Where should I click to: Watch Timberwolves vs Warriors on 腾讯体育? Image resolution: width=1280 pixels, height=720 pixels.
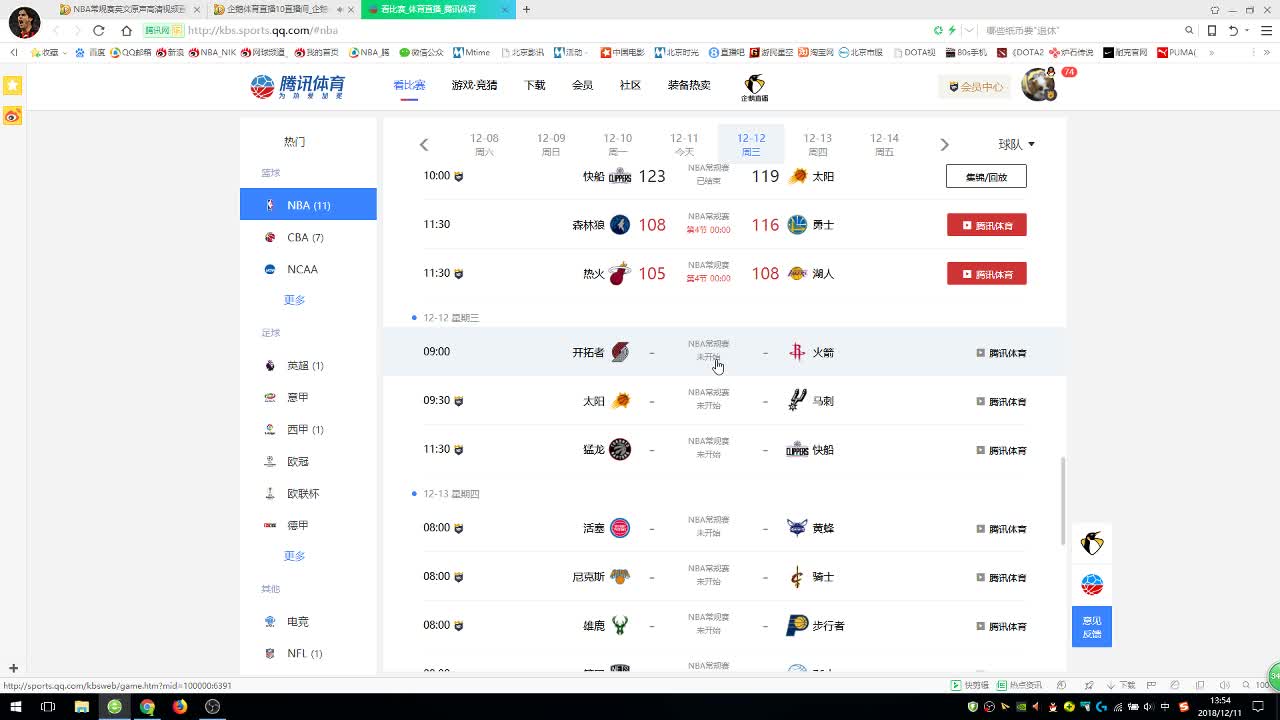pyautogui.click(x=986, y=225)
